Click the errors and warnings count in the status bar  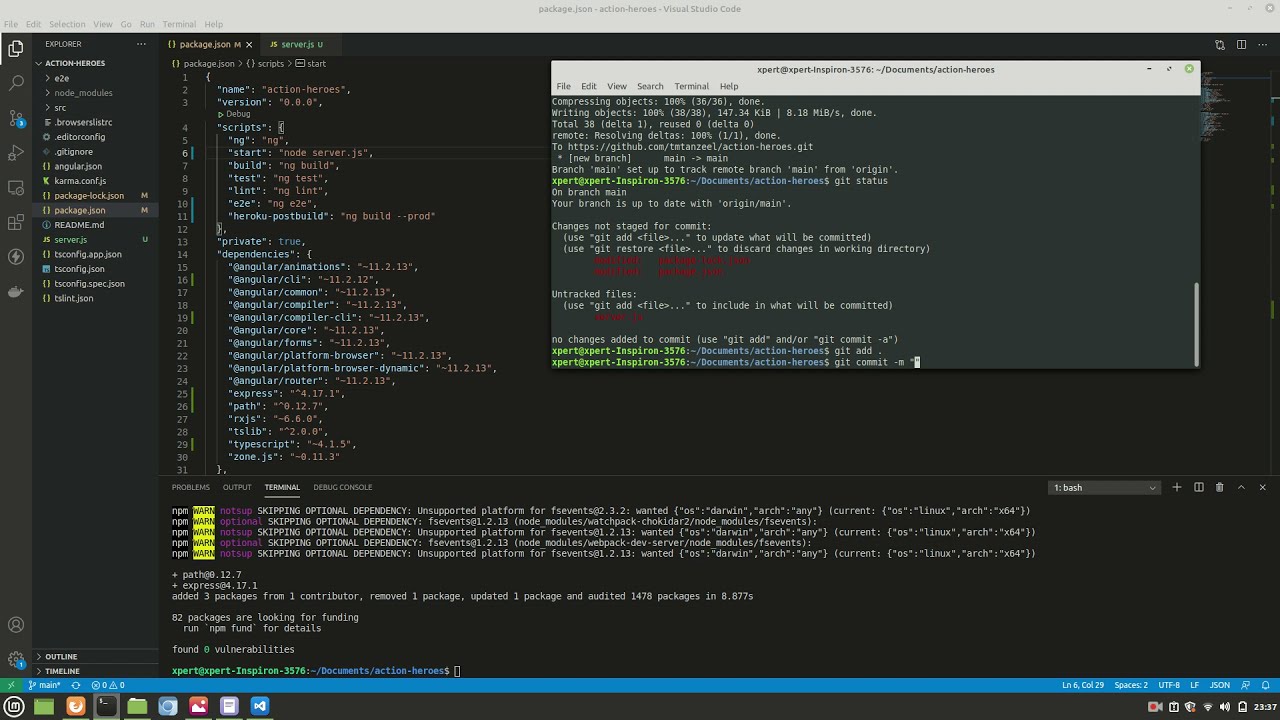[x=106, y=685]
